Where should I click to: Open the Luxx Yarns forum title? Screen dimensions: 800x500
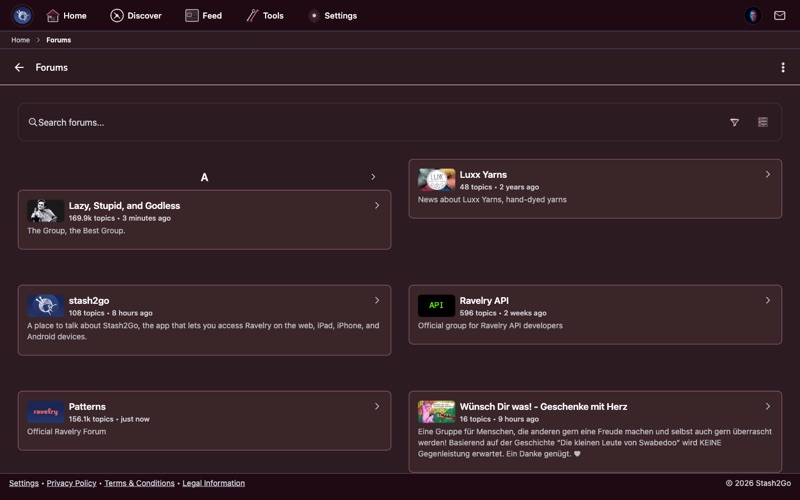pos(483,174)
